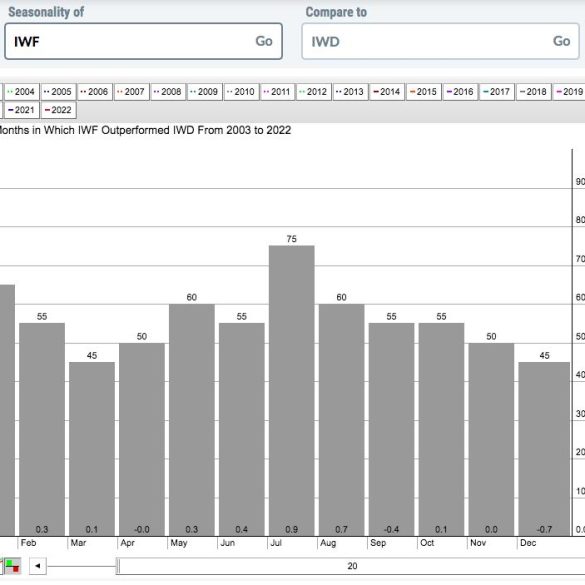Toggle the 2015 year series

coord(423,92)
